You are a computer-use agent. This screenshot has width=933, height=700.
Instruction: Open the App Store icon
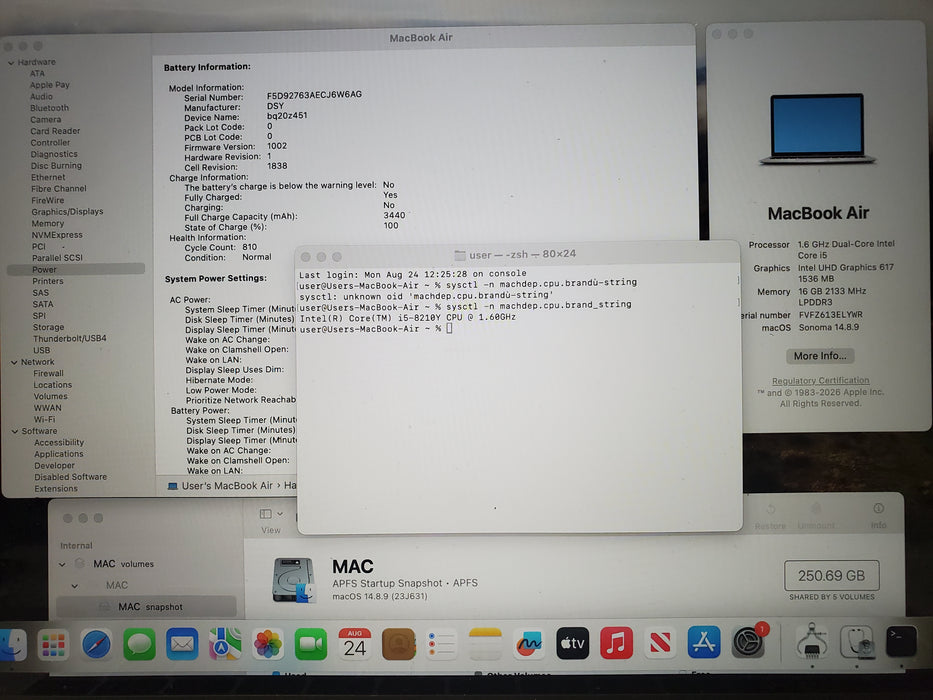(703, 643)
